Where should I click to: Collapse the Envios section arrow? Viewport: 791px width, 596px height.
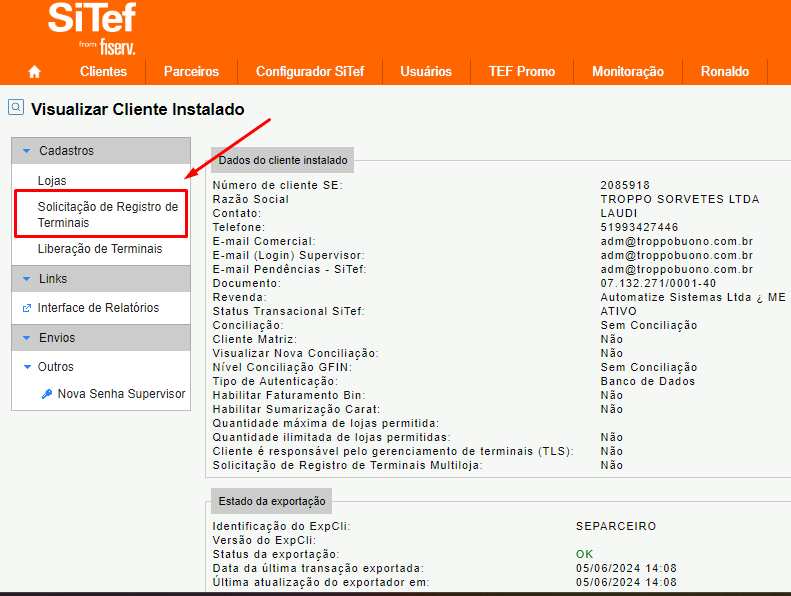click(27, 338)
